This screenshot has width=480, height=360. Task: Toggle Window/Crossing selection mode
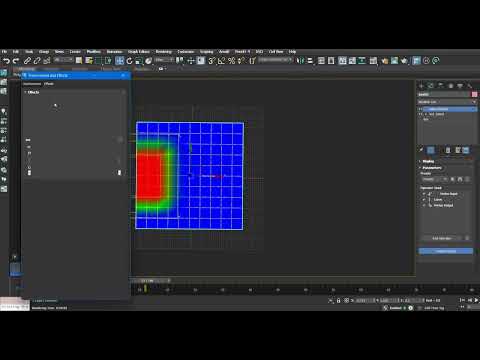(108, 61)
